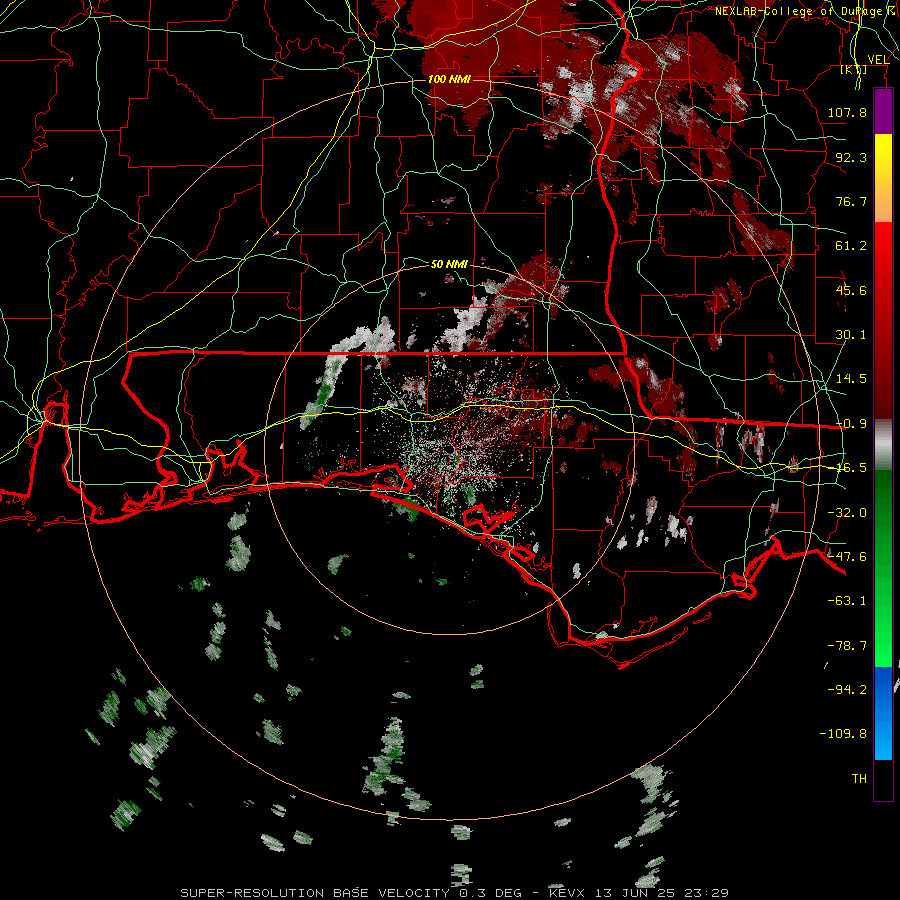Select the -94.2 value on velocity scale

847,690
